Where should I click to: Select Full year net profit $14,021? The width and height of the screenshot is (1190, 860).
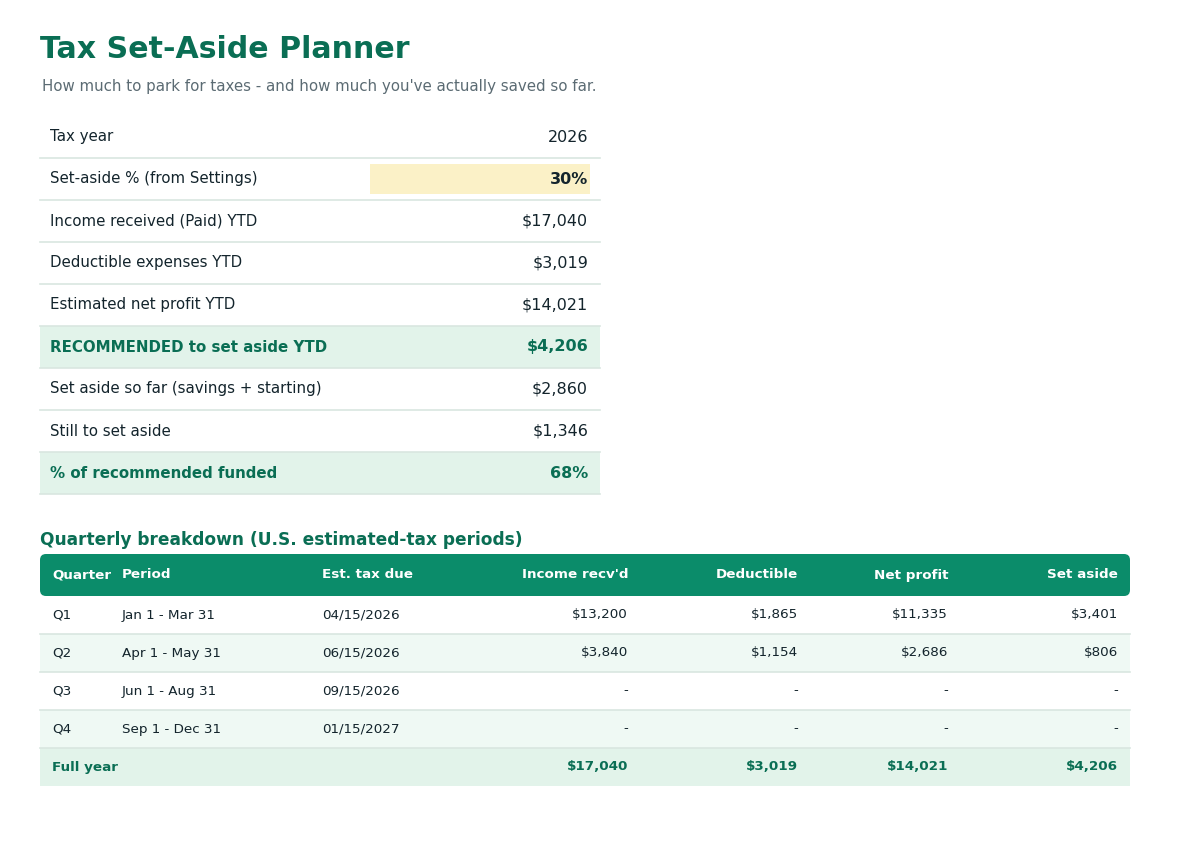click(917, 766)
